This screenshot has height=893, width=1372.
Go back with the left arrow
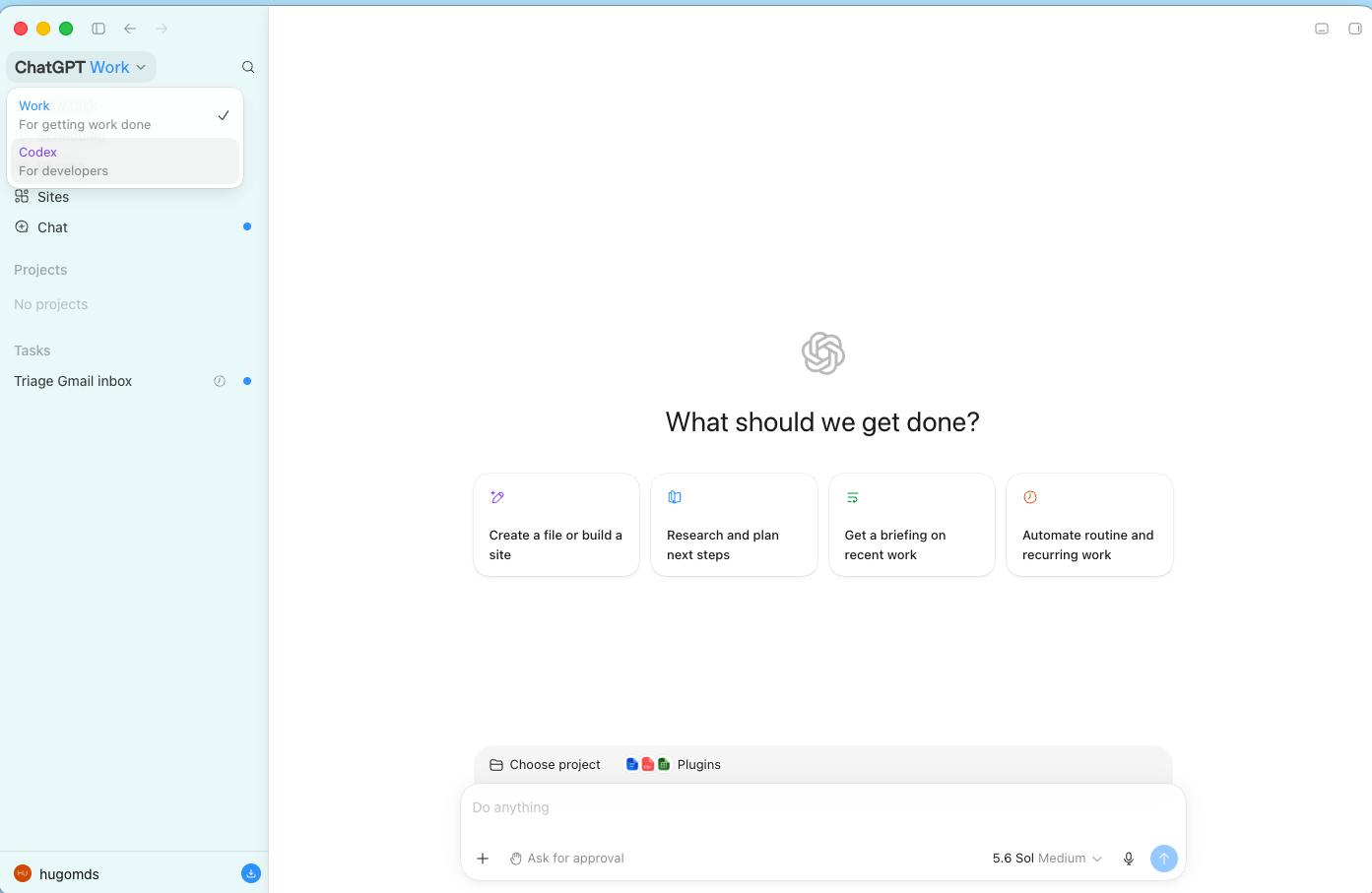pos(130,29)
